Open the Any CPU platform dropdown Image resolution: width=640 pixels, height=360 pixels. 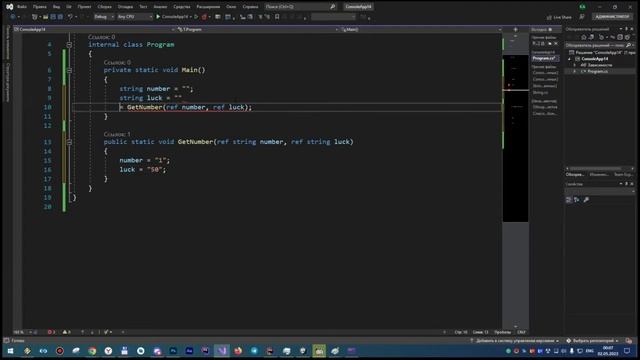(x=135, y=17)
